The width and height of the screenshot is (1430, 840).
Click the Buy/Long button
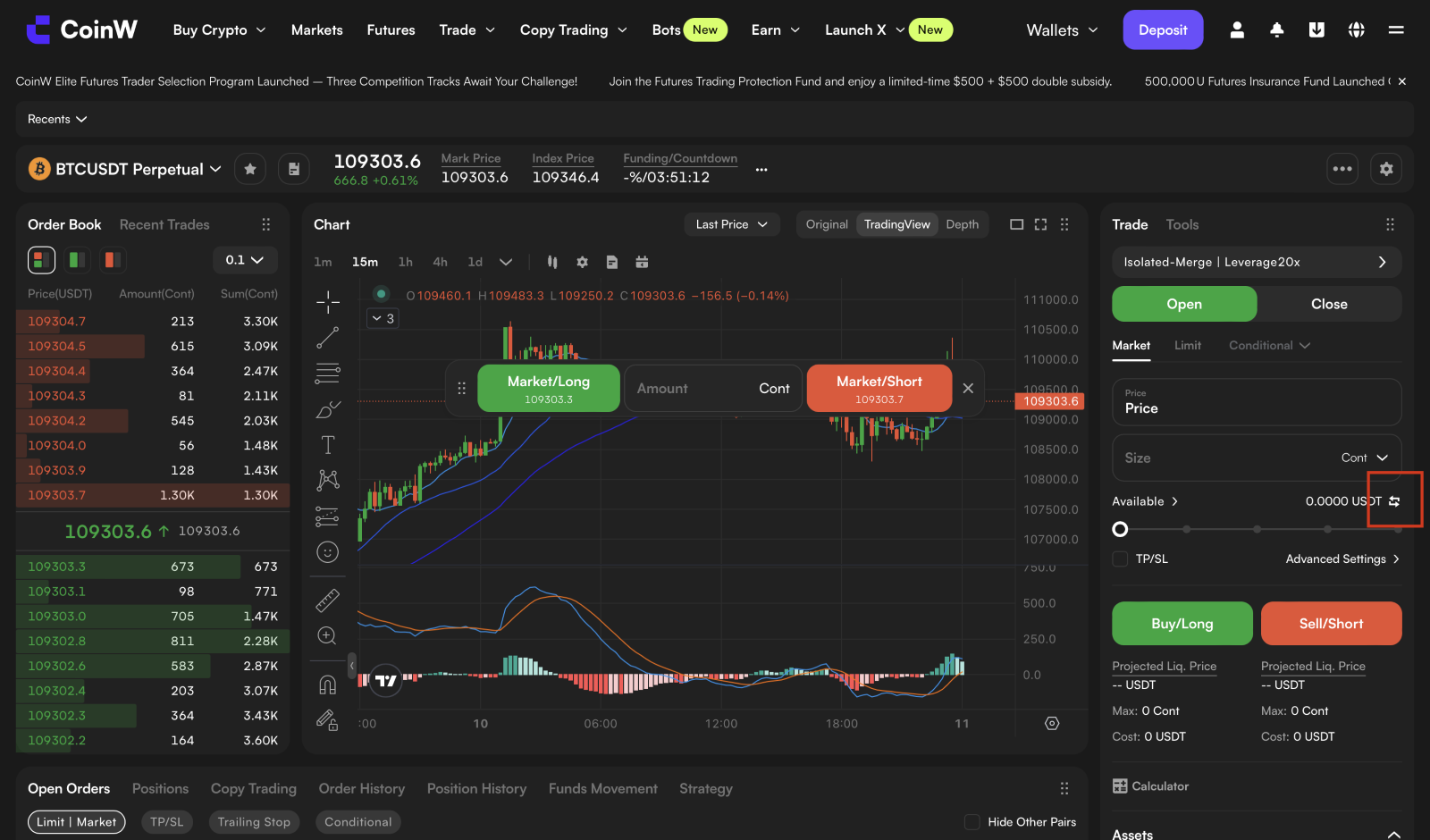click(1182, 624)
